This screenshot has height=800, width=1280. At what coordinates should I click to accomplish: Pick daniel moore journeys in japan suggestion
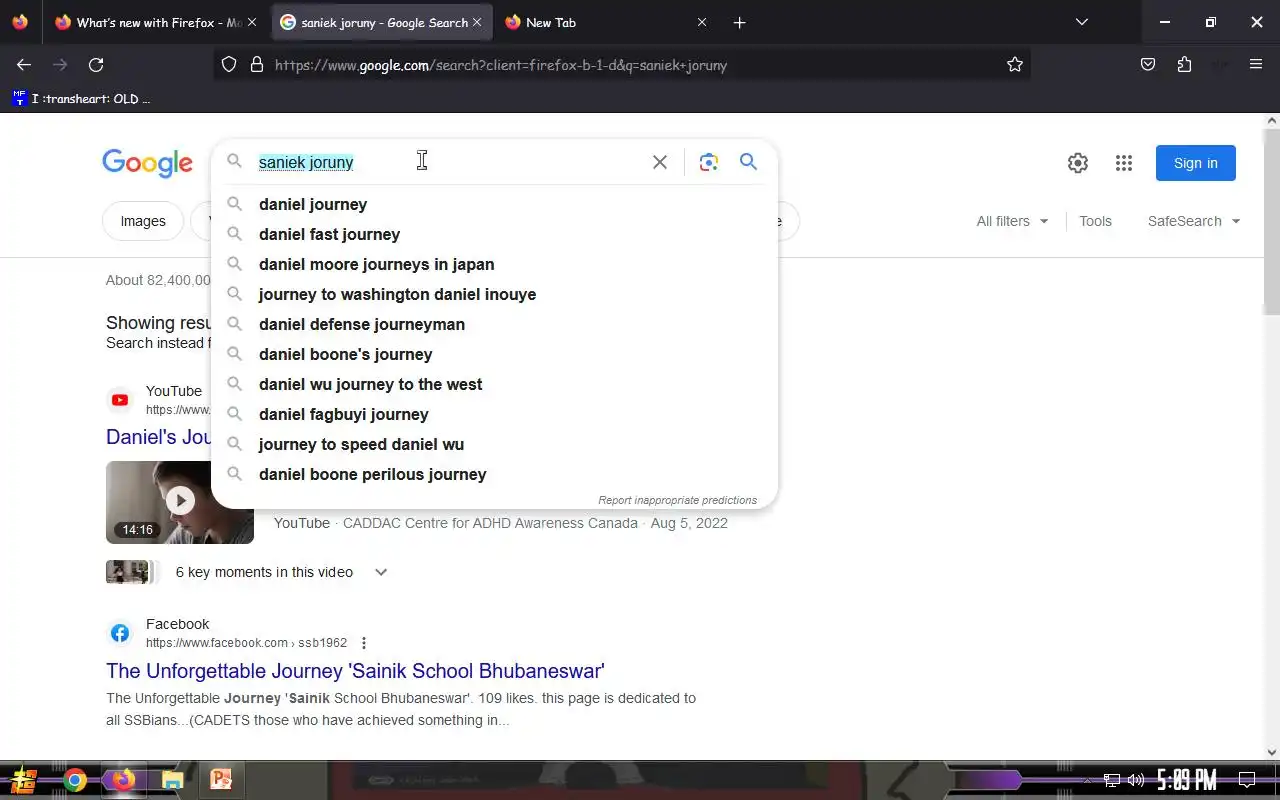point(494,264)
